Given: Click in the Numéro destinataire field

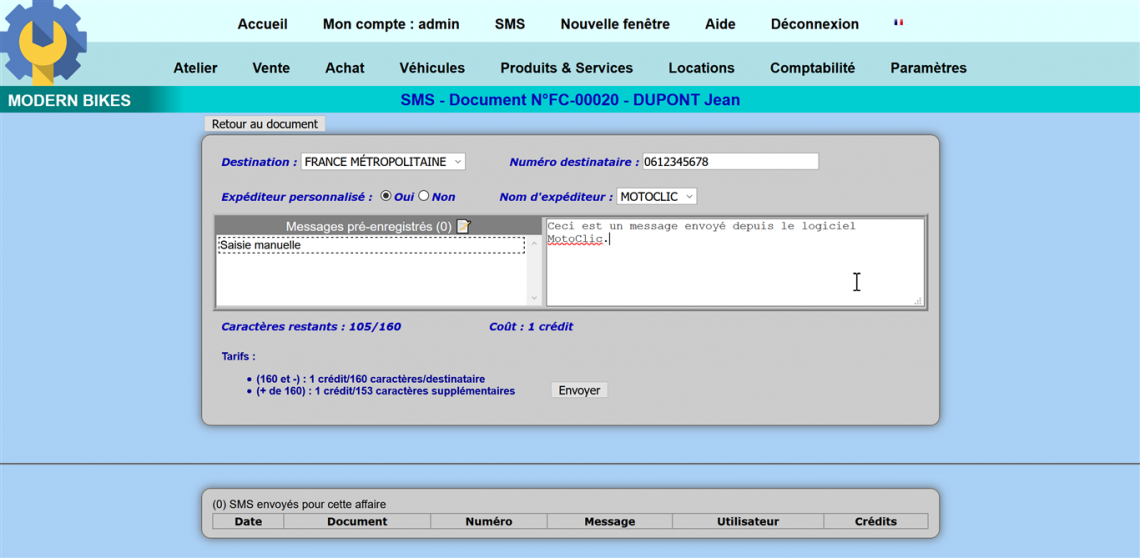Looking at the screenshot, I should [730, 162].
